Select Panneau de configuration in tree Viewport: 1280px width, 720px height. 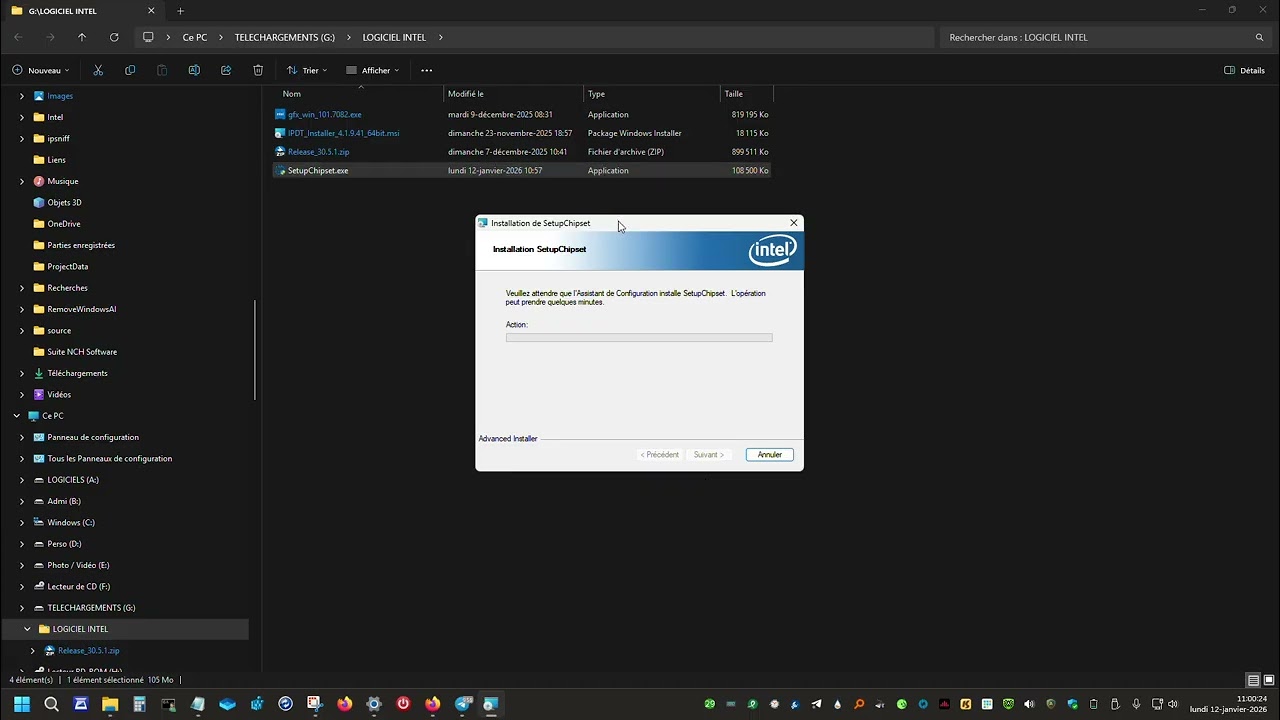(93, 437)
